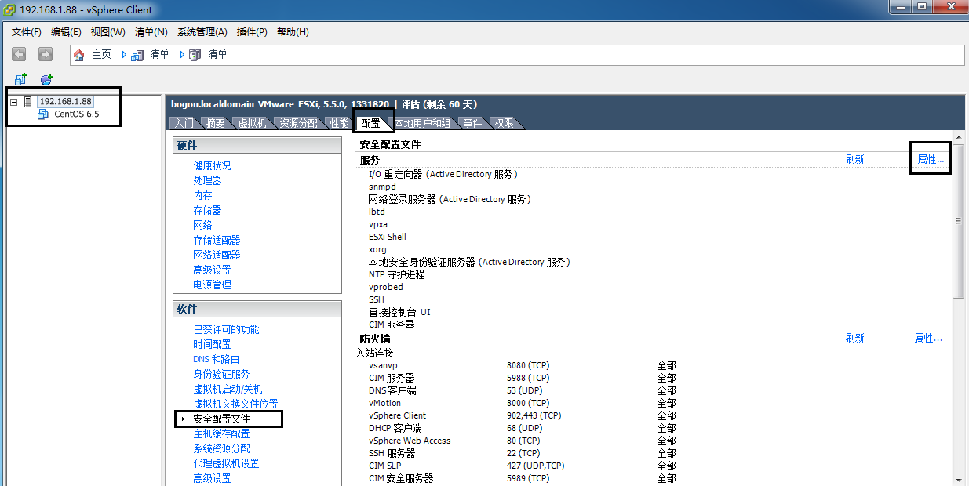Select the 192.168.1.88 host in tree
The width and height of the screenshot is (970, 487).
66,101
